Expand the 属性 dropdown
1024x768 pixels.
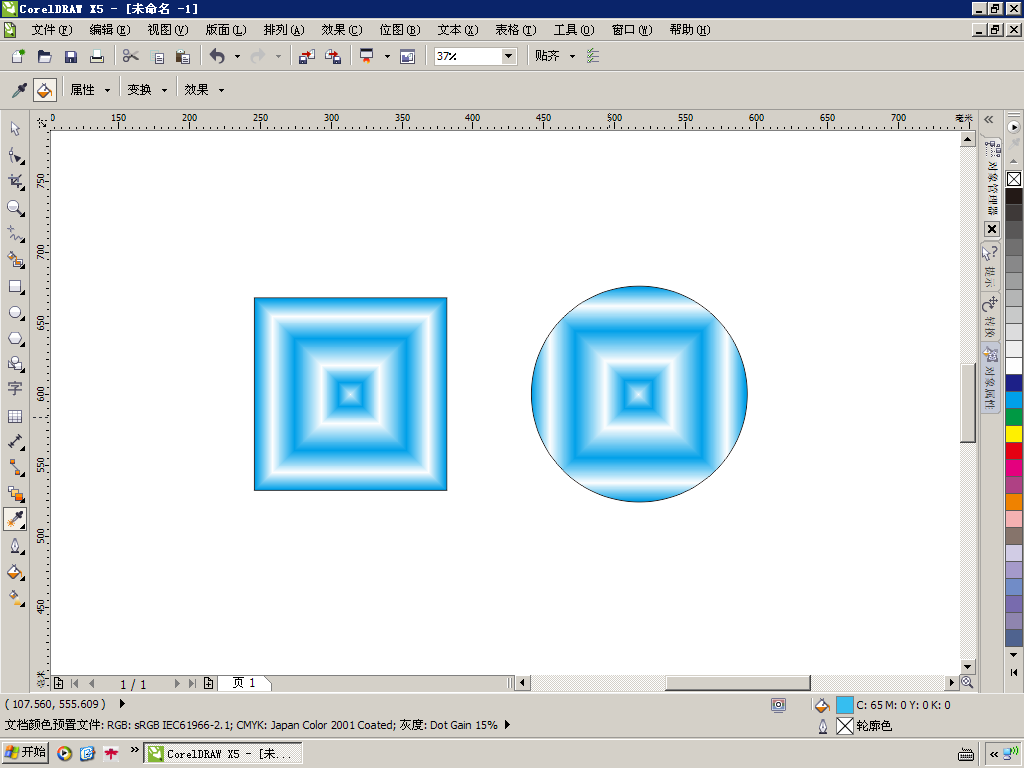pos(107,90)
